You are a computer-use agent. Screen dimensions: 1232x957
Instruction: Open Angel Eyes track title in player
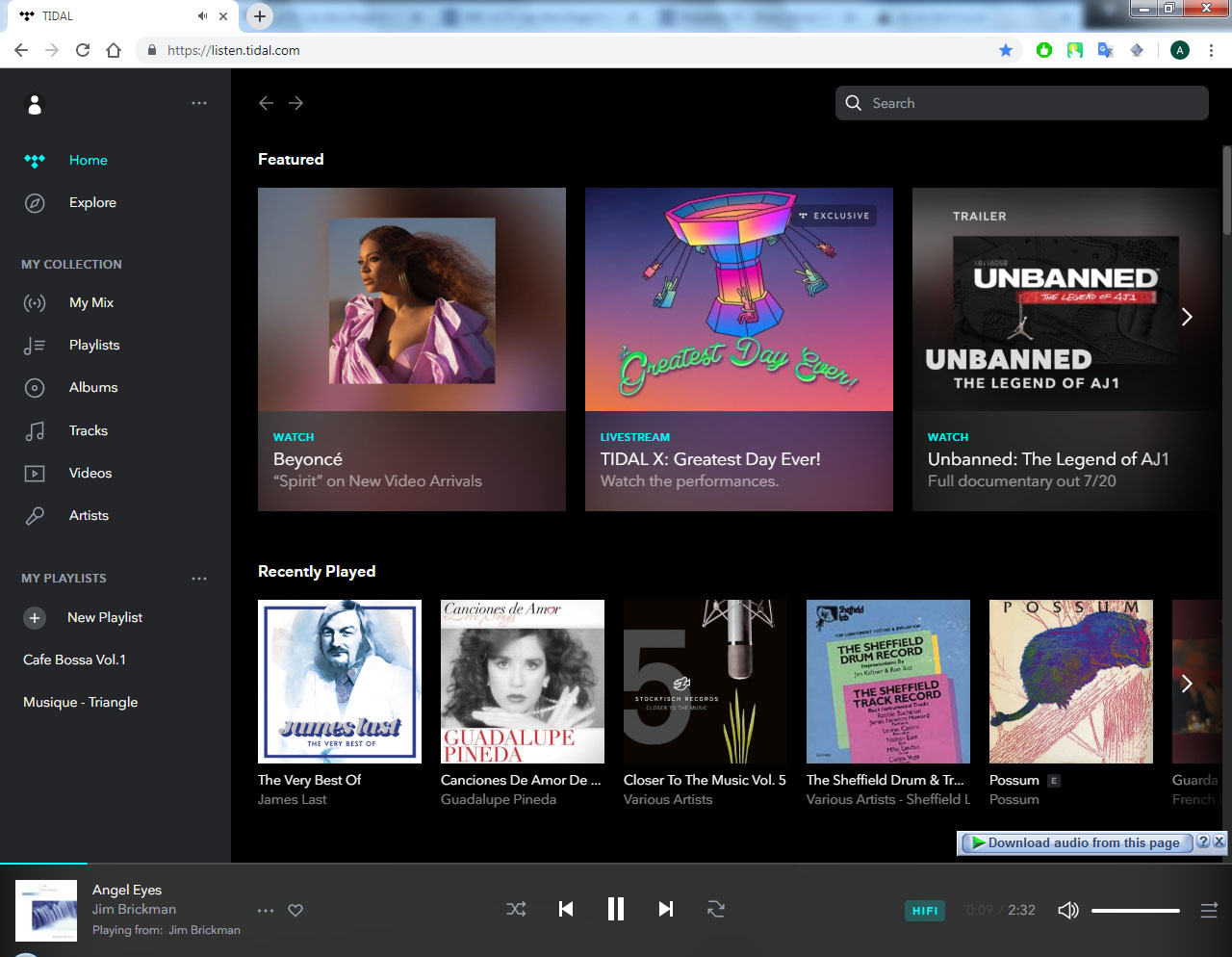[127, 890]
